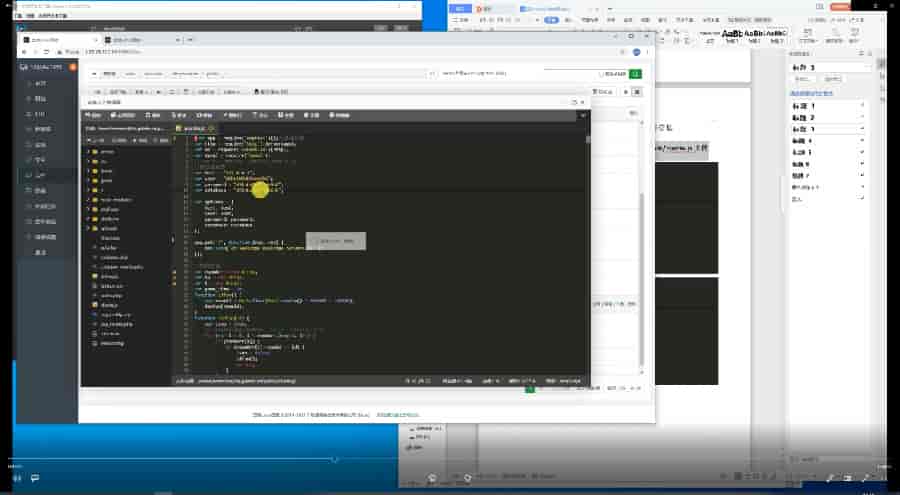
Task: Click the browser profile avatar icon
Action: 634,51
